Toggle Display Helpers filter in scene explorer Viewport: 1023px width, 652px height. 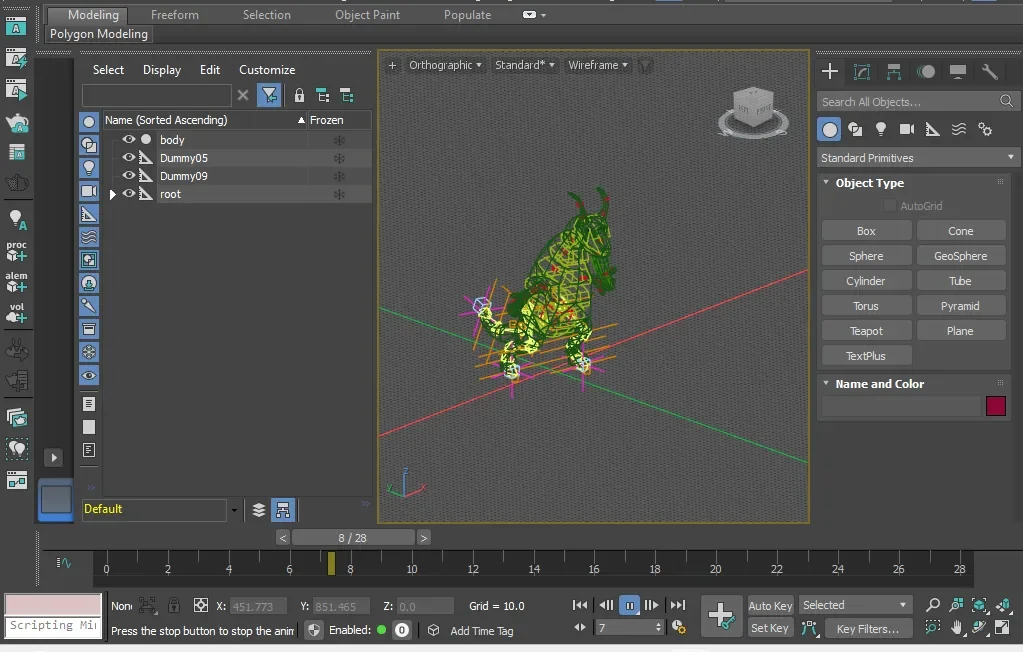click(89, 213)
